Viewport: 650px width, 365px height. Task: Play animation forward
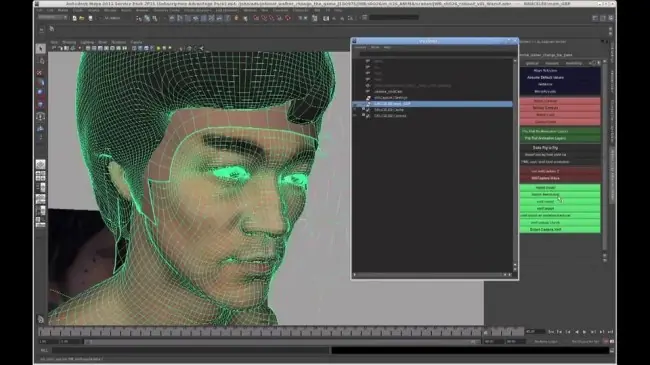[585, 331]
